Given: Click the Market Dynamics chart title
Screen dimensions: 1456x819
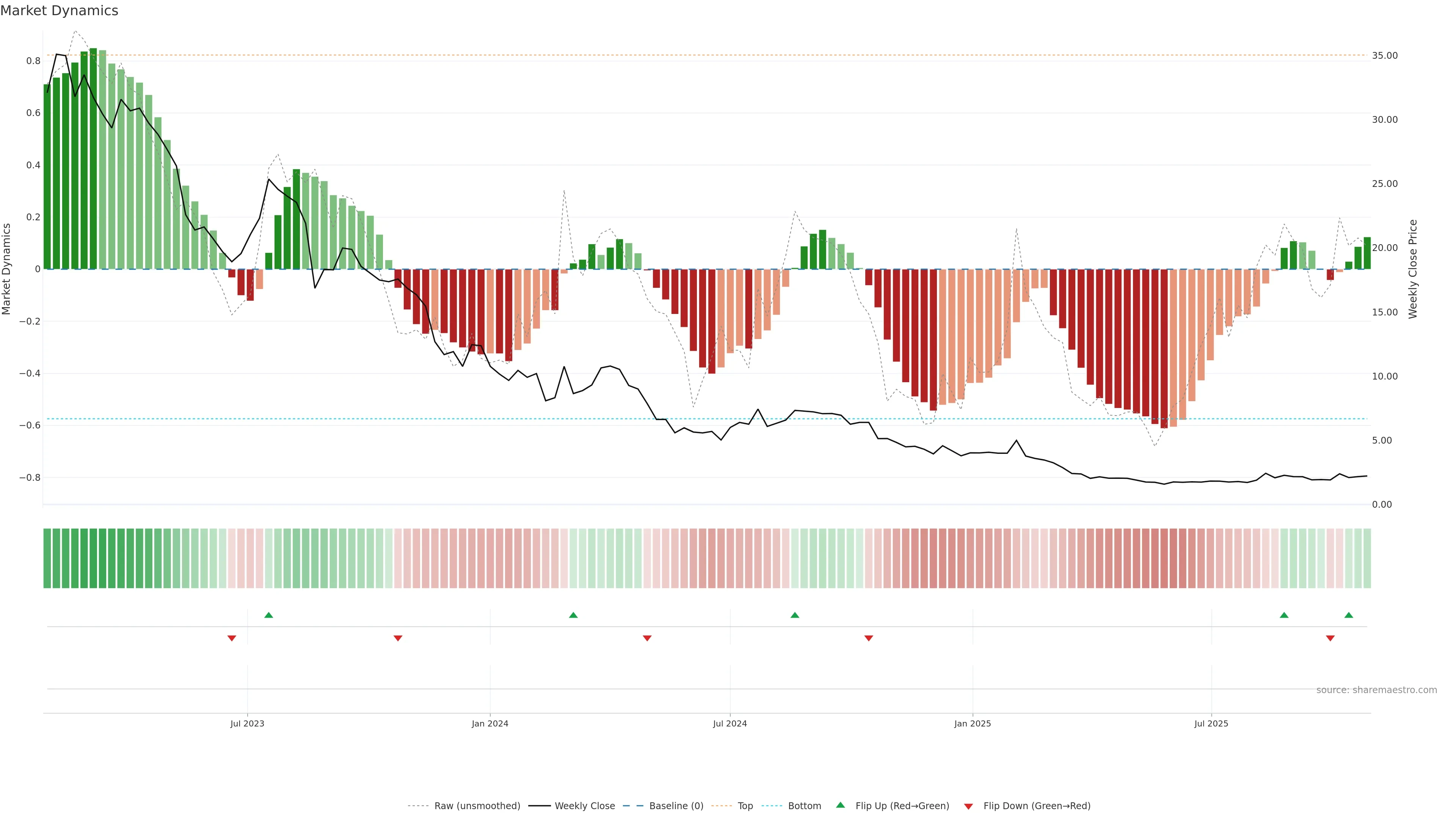Looking at the screenshot, I should coord(60,11).
